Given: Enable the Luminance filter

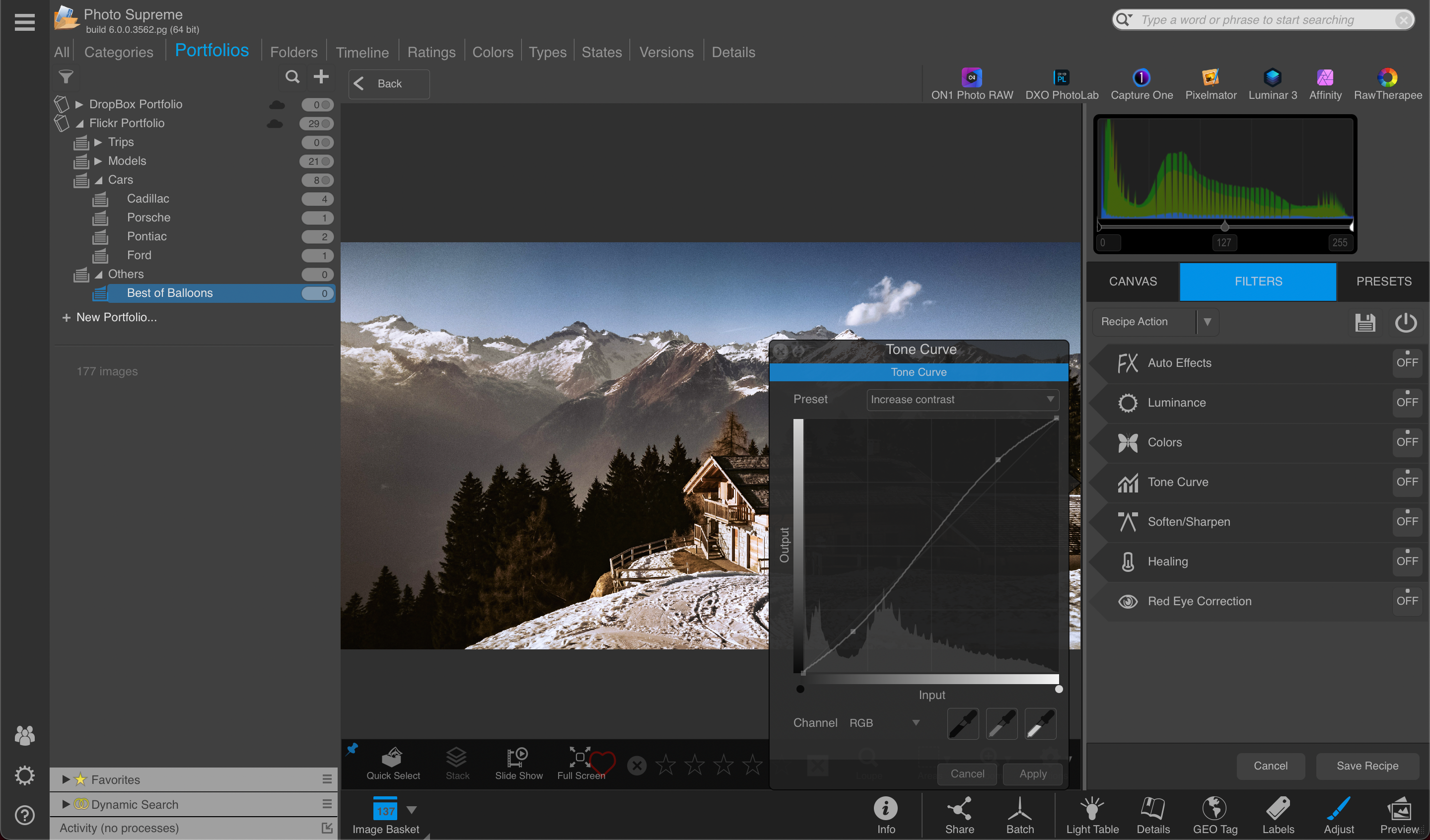Looking at the screenshot, I should click(1408, 403).
